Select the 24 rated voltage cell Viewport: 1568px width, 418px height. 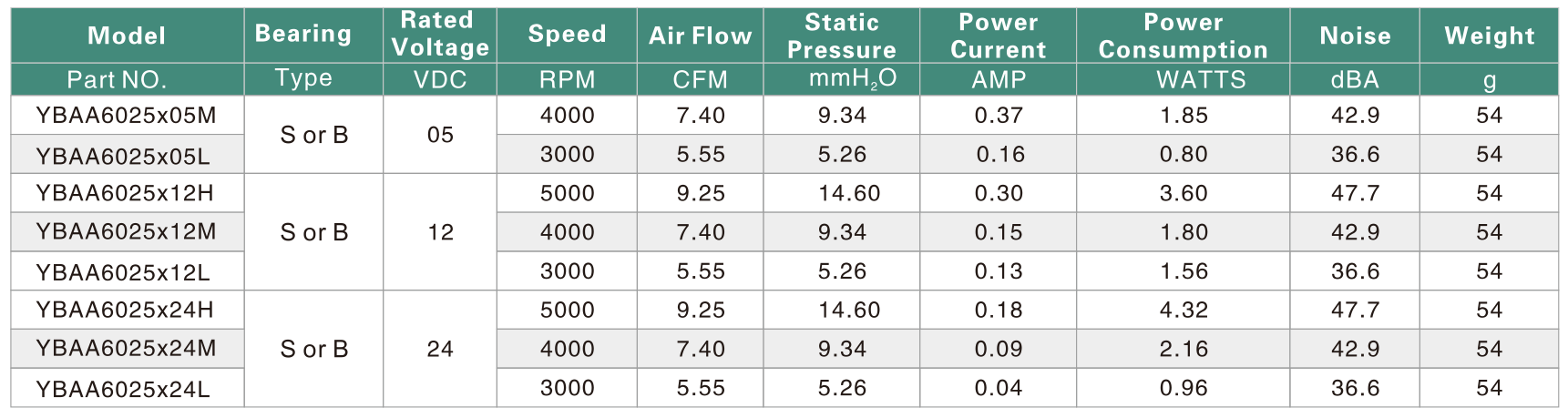(x=440, y=349)
